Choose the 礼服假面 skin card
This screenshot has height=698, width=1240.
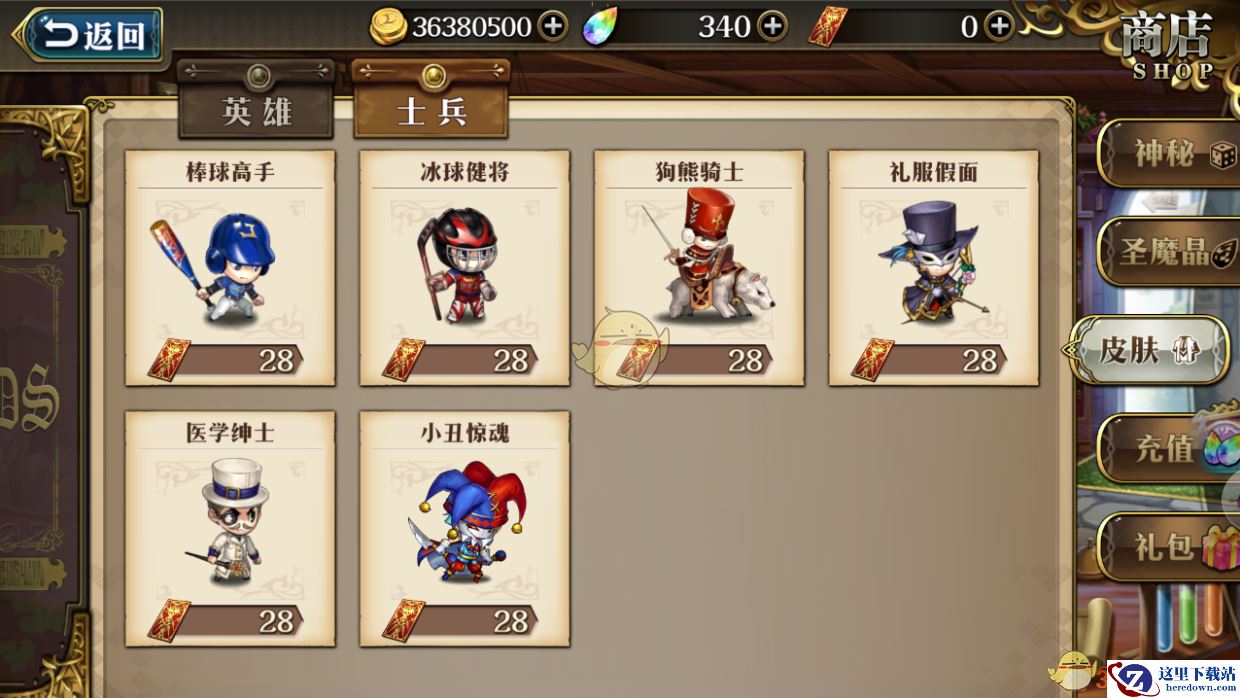[x=933, y=268]
